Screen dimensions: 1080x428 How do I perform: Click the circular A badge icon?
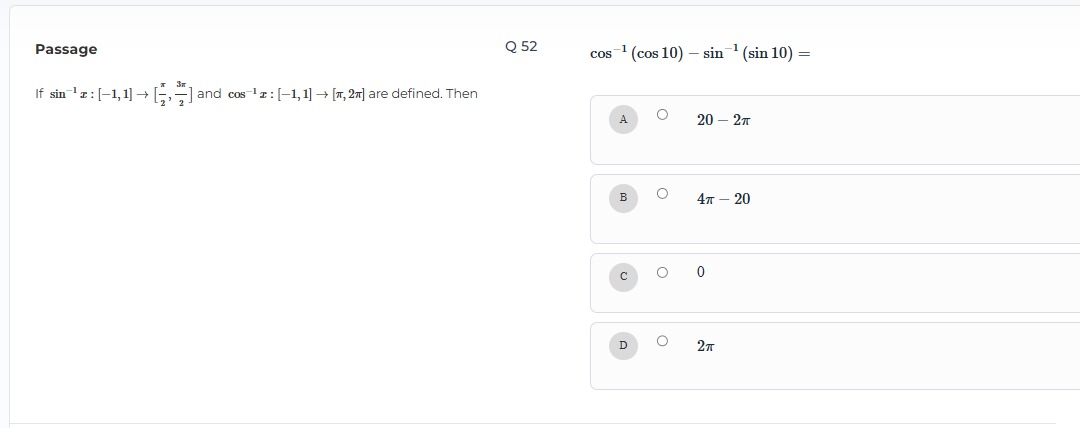[x=623, y=120]
